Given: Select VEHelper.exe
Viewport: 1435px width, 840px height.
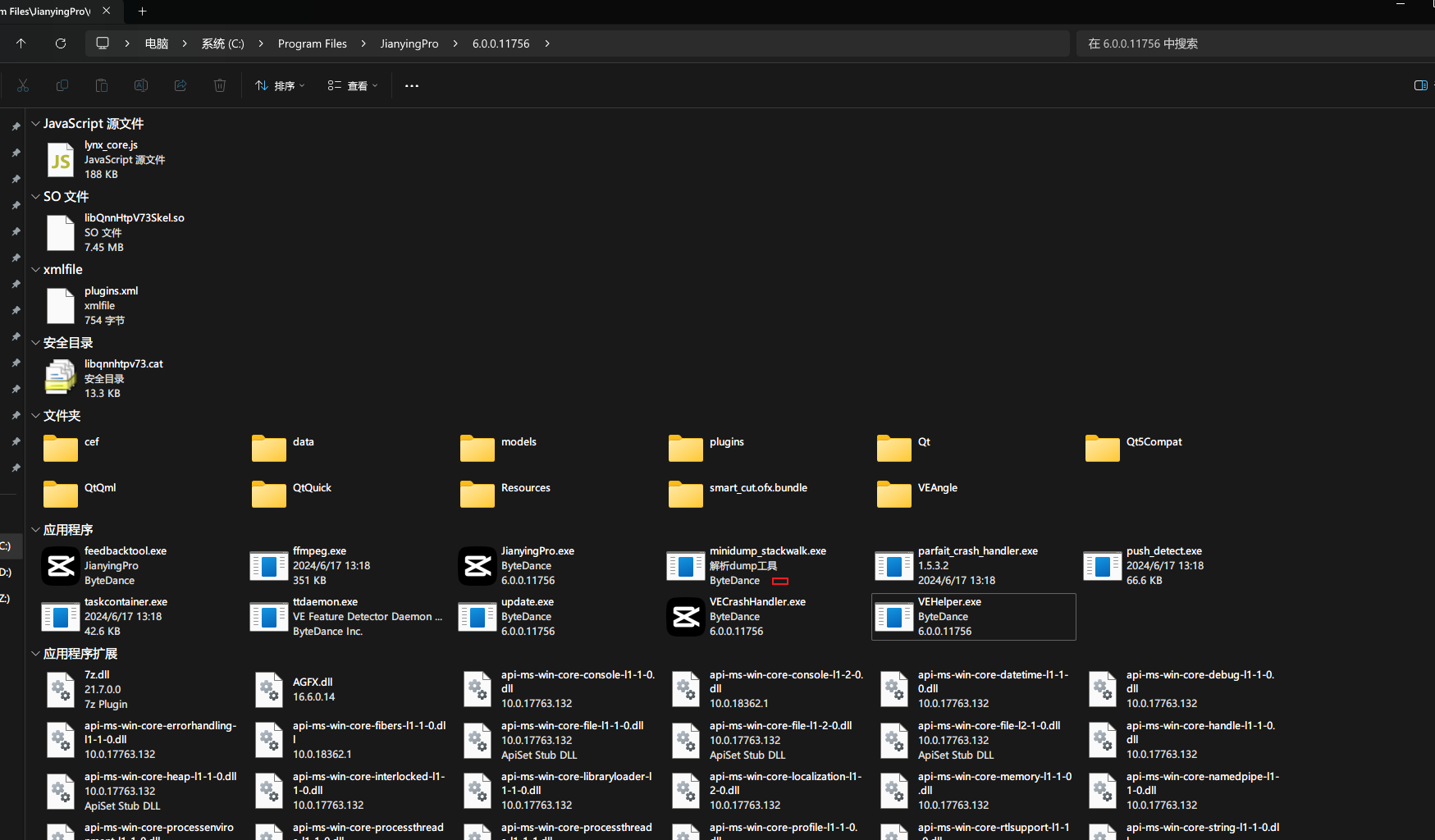Looking at the screenshot, I should tap(974, 616).
